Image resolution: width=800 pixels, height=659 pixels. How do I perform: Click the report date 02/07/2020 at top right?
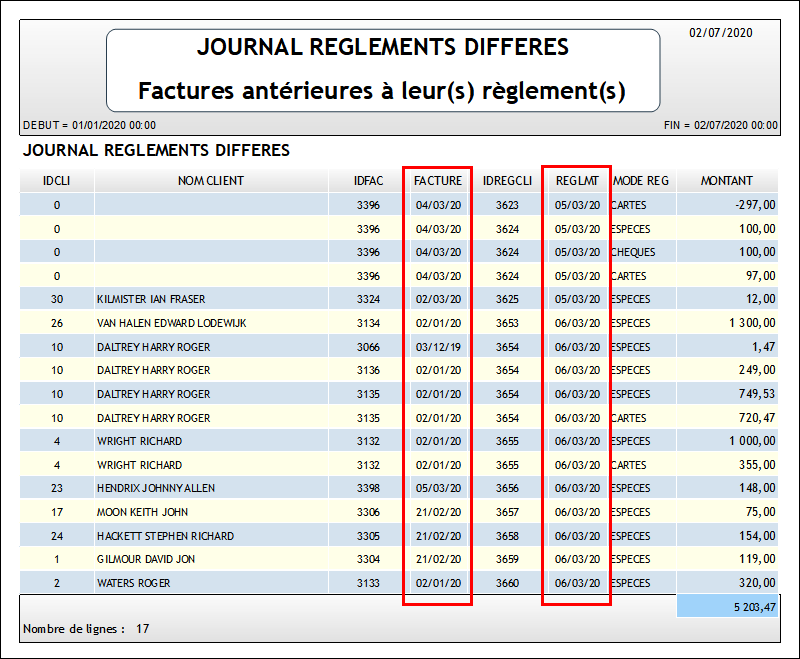click(x=720, y=33)
